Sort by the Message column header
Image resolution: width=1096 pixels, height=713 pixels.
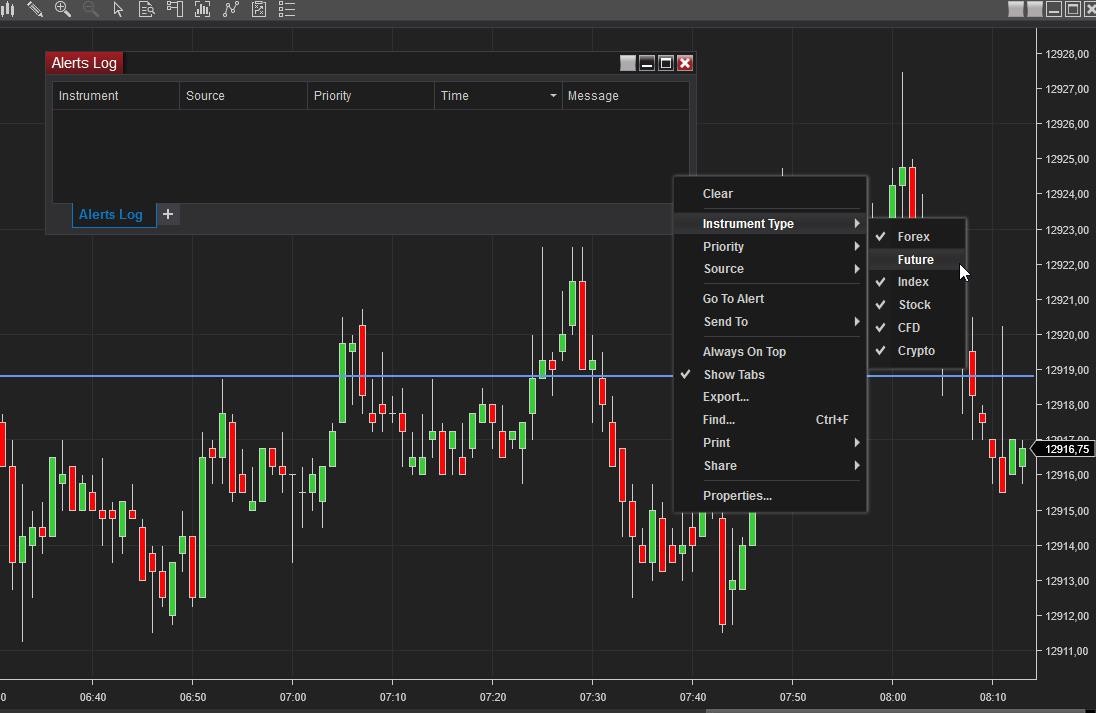click(626, 96)
